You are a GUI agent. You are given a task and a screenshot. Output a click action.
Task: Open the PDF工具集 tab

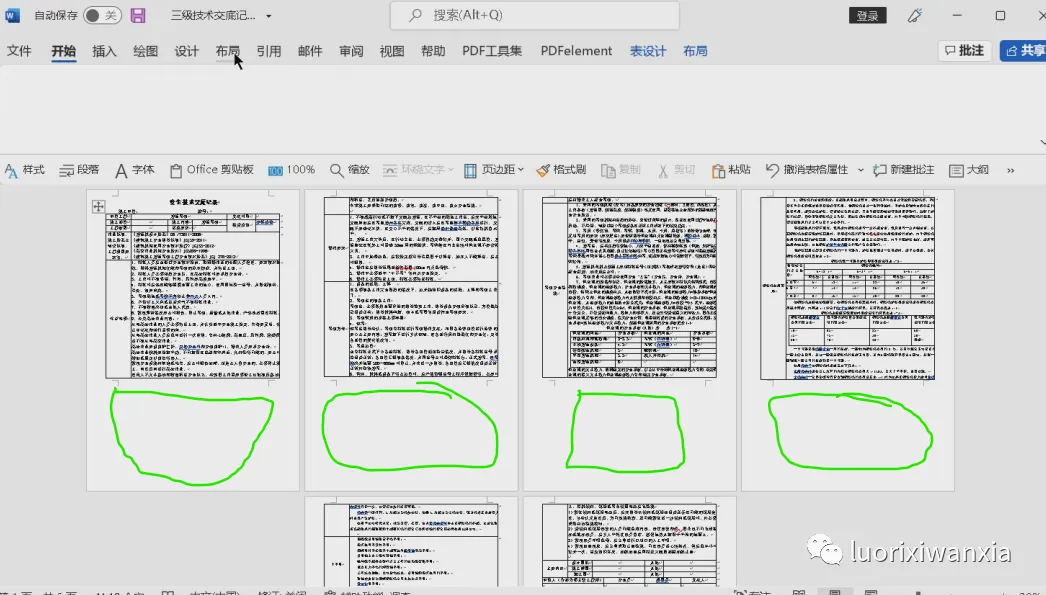point(492,51)
